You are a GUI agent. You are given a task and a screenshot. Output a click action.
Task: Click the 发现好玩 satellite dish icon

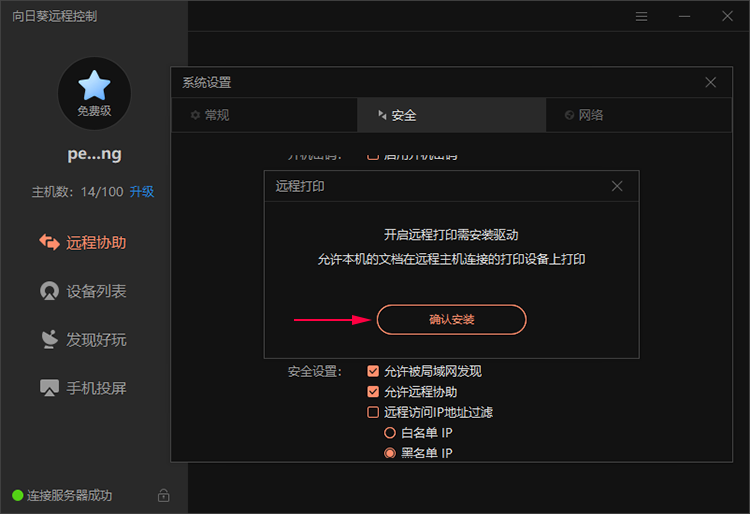(49, 339)
